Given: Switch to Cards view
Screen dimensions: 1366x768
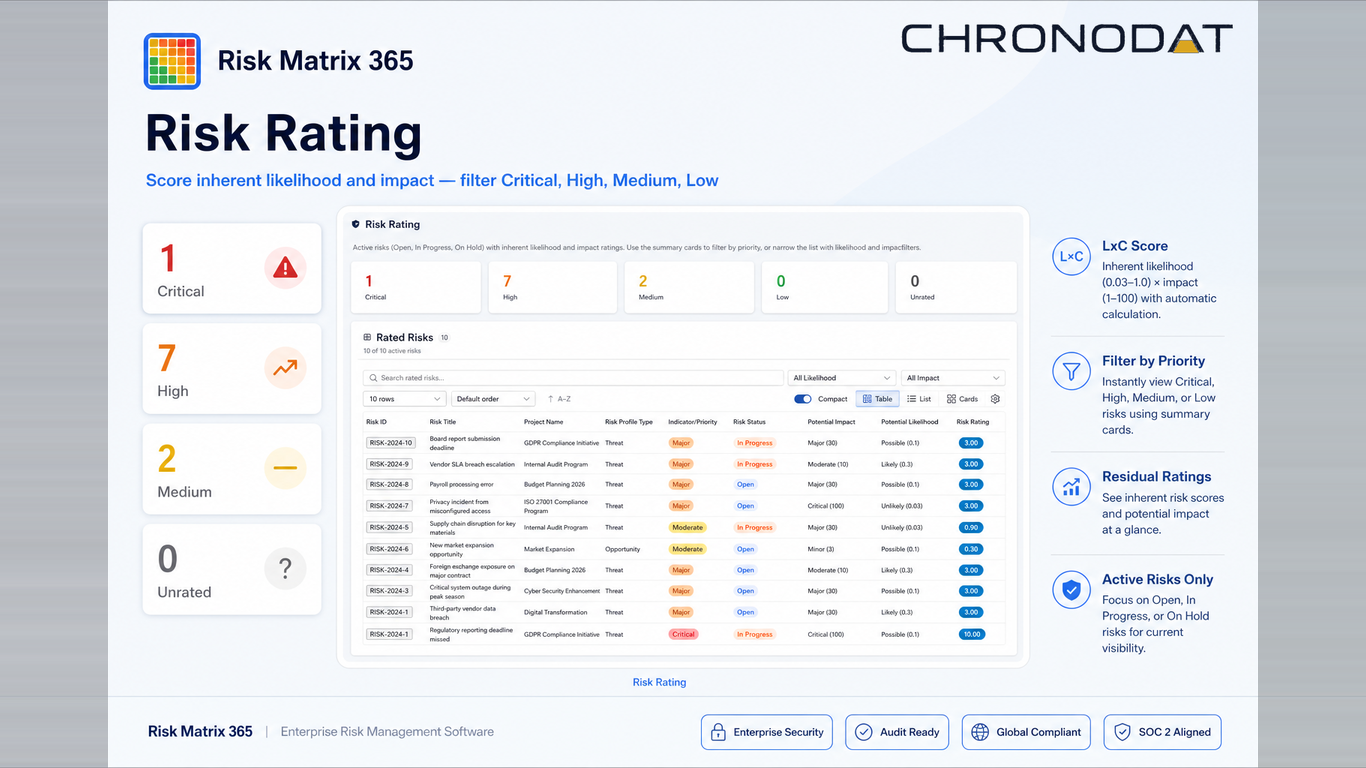Looking at the screenshot, I should (962, 399).
